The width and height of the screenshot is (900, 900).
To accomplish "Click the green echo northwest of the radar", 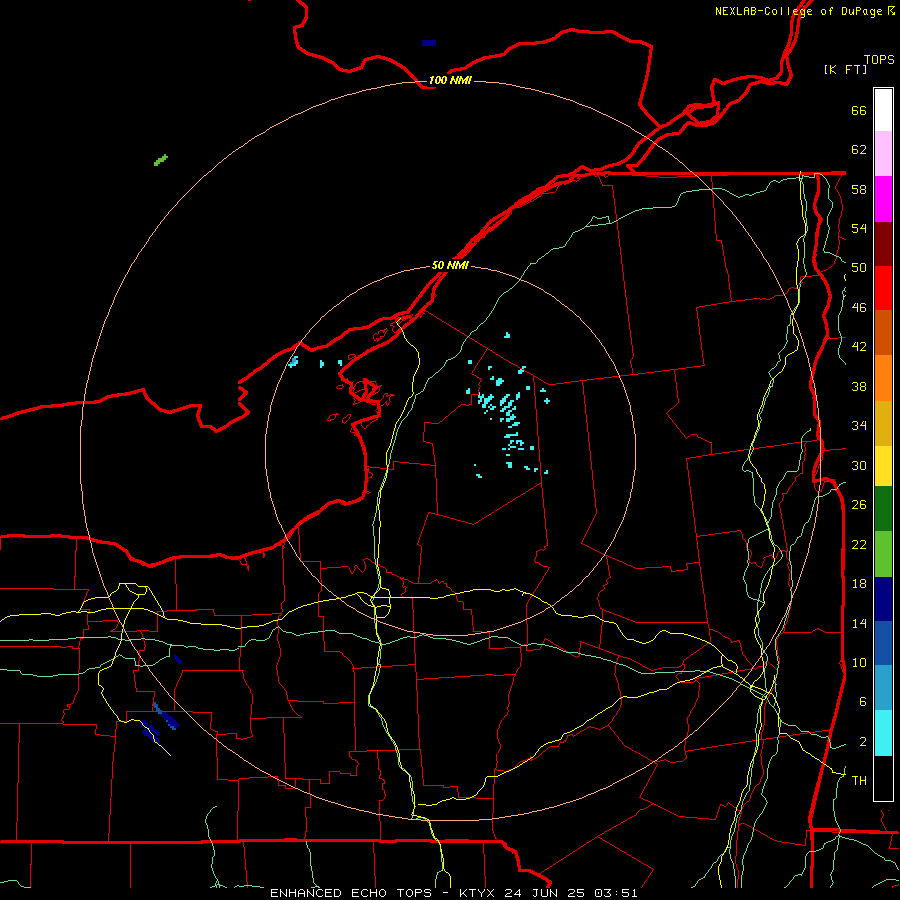I will [161, 160].
